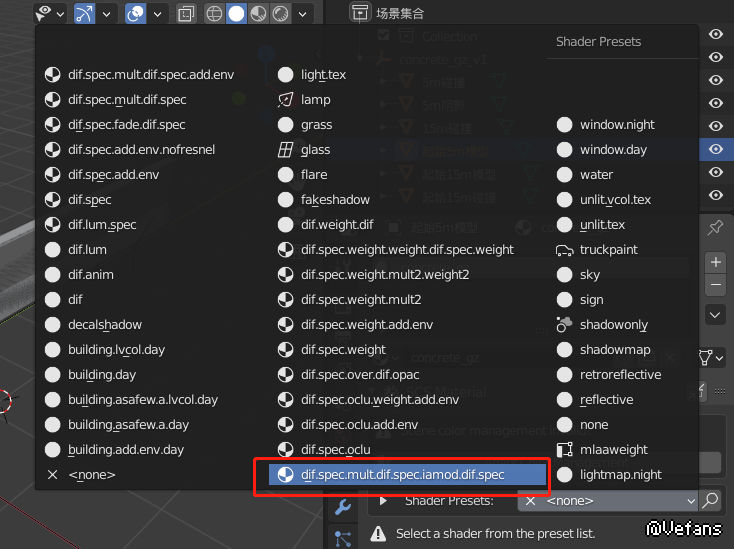Toggle the gizmo display button

[x=85, y=14]
